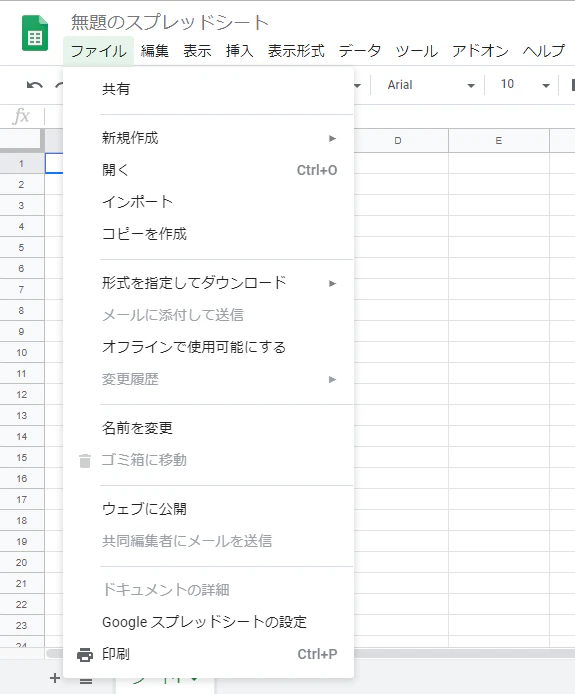Open the アドオン menu

[480, 51]
